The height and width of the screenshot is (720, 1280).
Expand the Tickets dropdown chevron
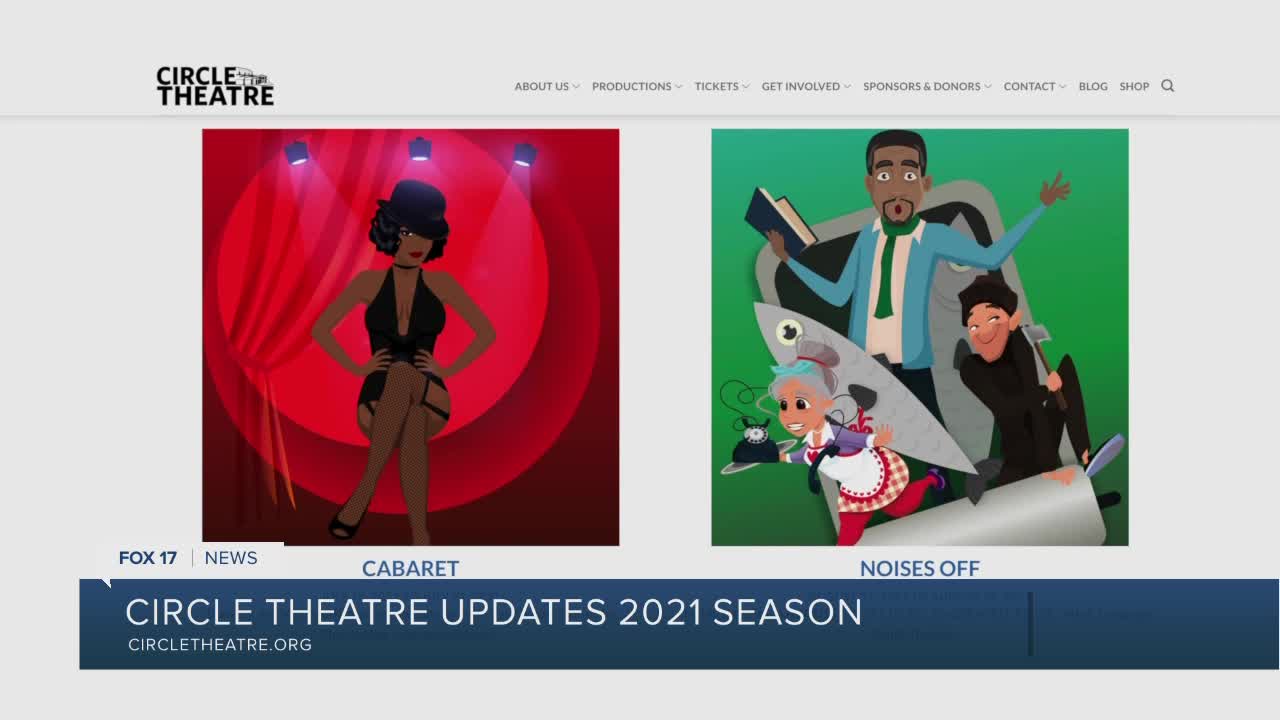(x=746, y=87)
